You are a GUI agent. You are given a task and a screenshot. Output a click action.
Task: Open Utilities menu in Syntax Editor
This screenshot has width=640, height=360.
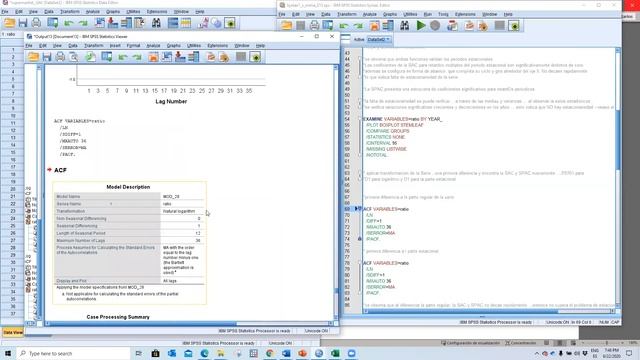(410, 14)
